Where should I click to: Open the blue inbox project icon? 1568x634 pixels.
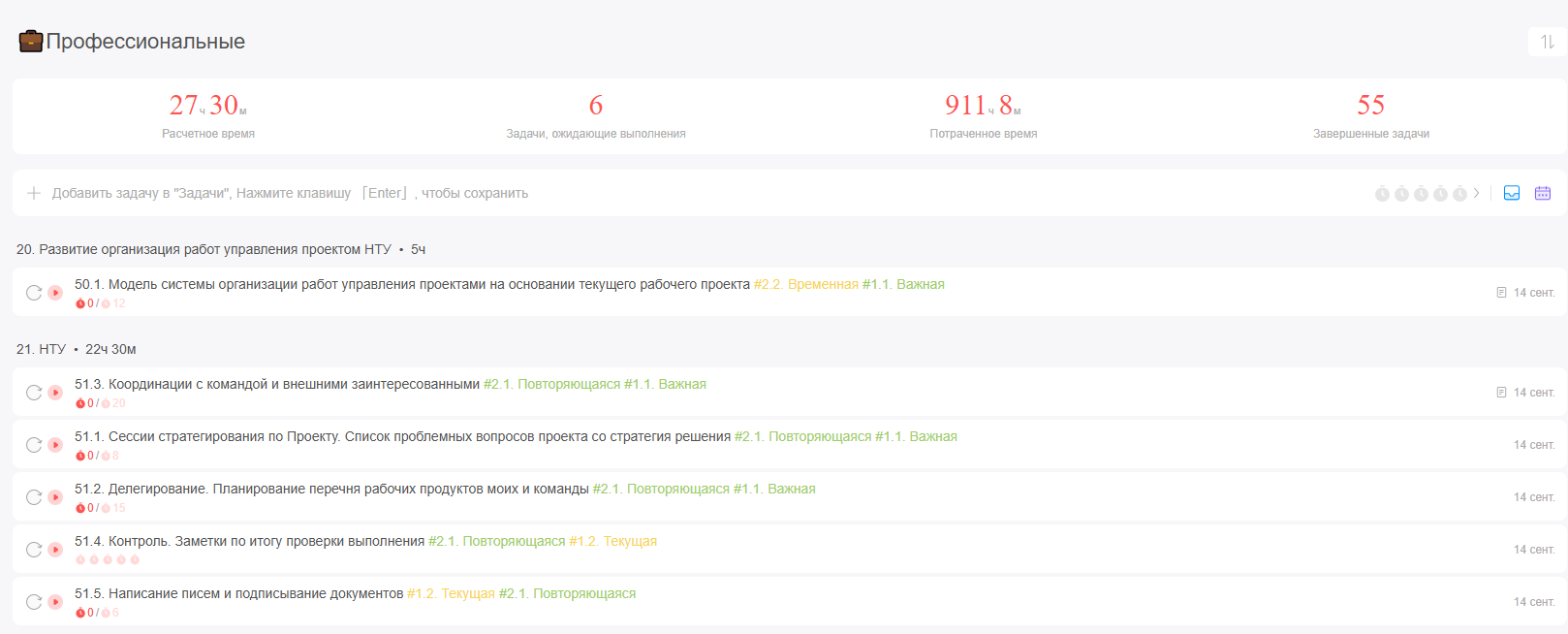tap(1512, 193)
